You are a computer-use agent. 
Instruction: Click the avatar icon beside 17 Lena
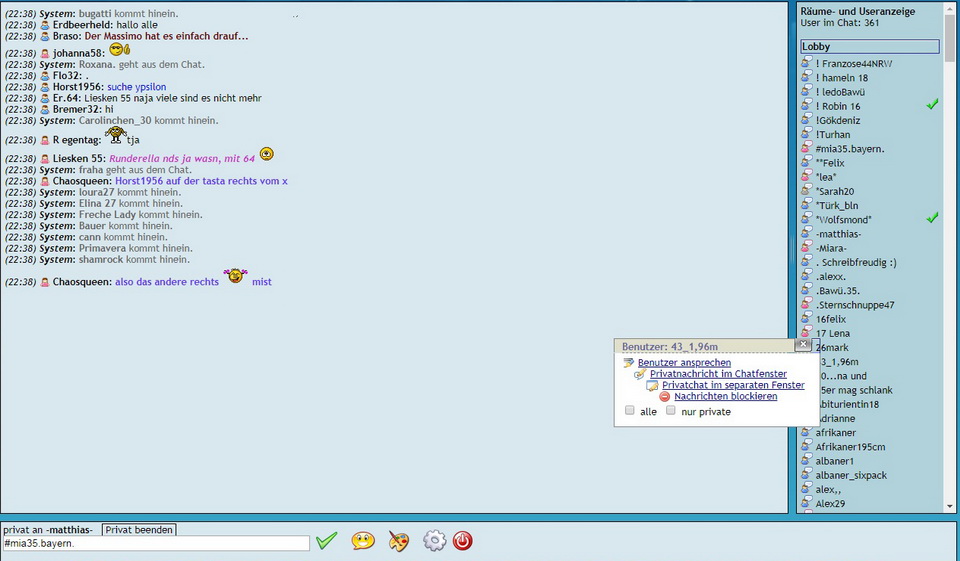coord(806,333)
